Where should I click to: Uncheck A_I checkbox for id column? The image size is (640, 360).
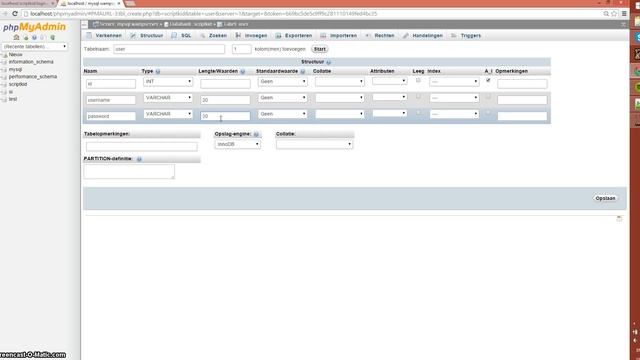click(x=488, y=80)
